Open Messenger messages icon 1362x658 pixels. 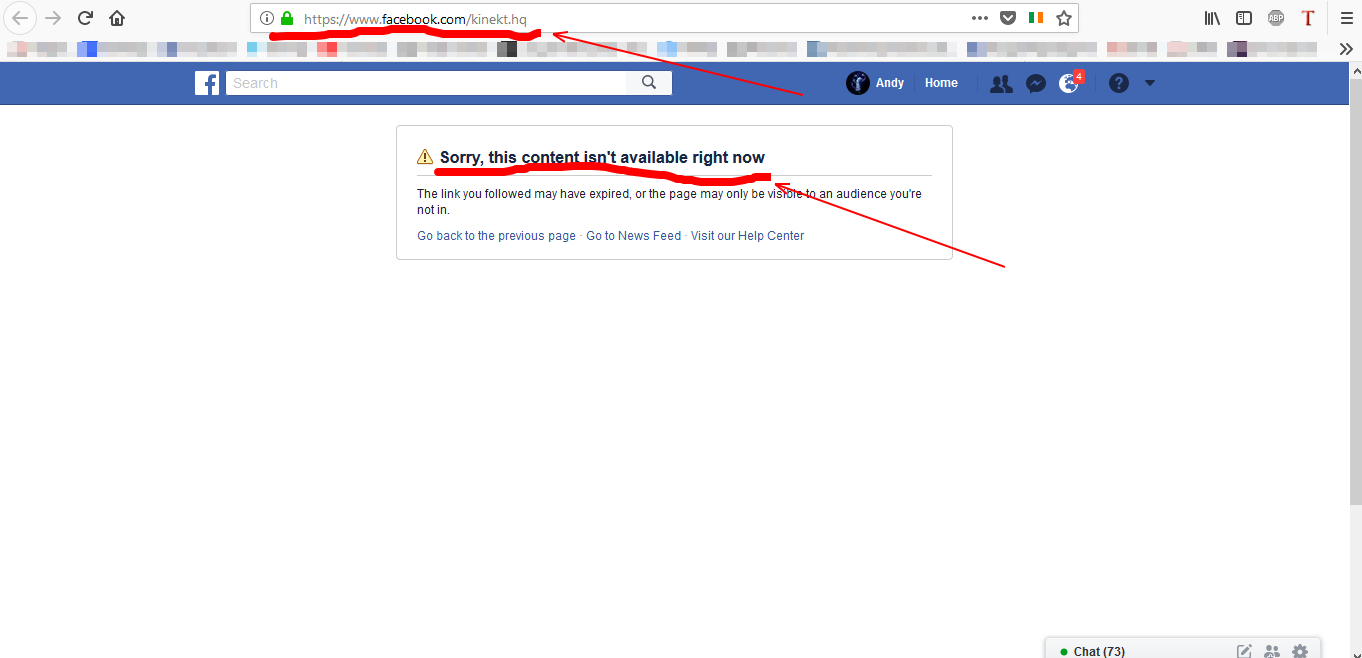[1036, 84]
